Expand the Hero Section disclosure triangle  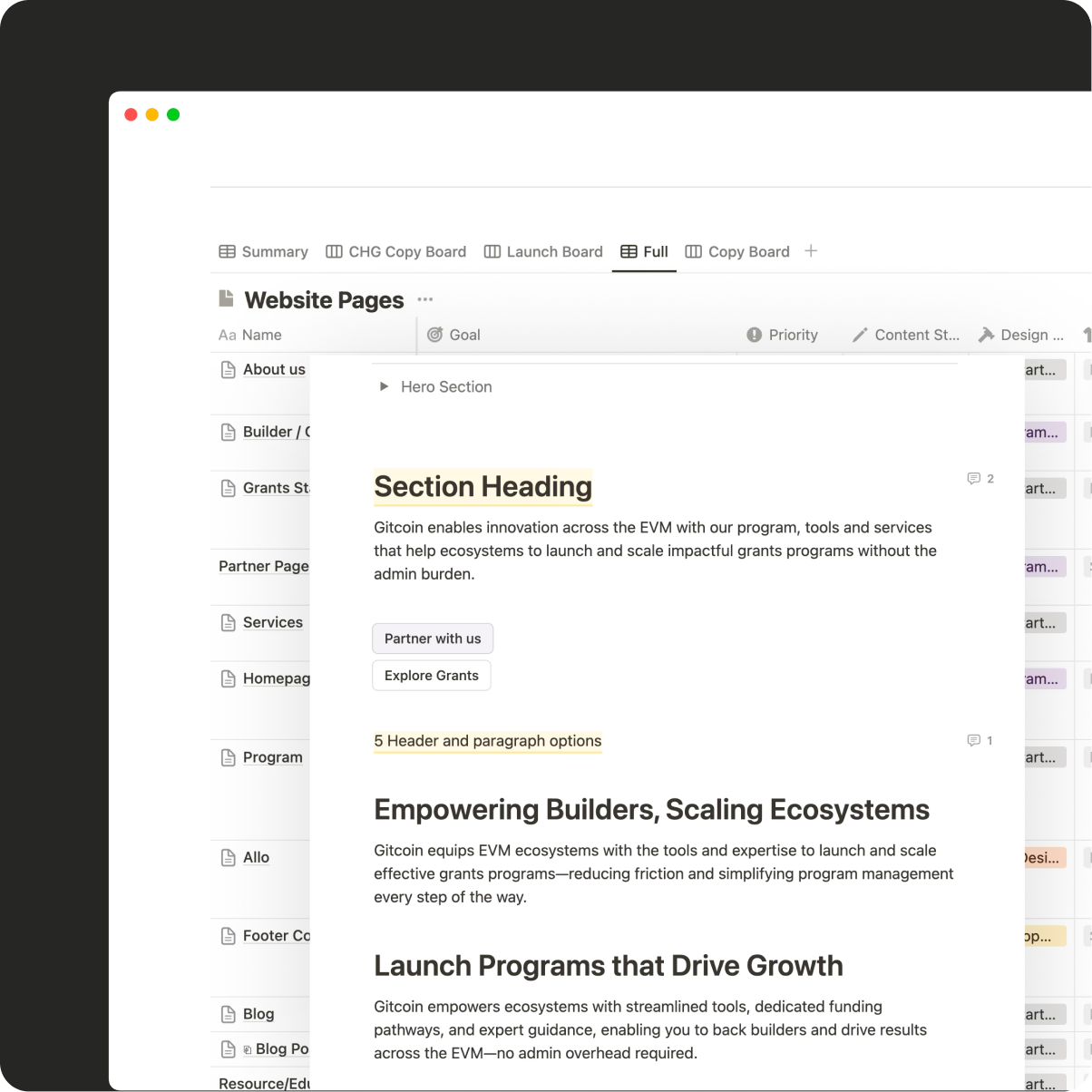384,386
